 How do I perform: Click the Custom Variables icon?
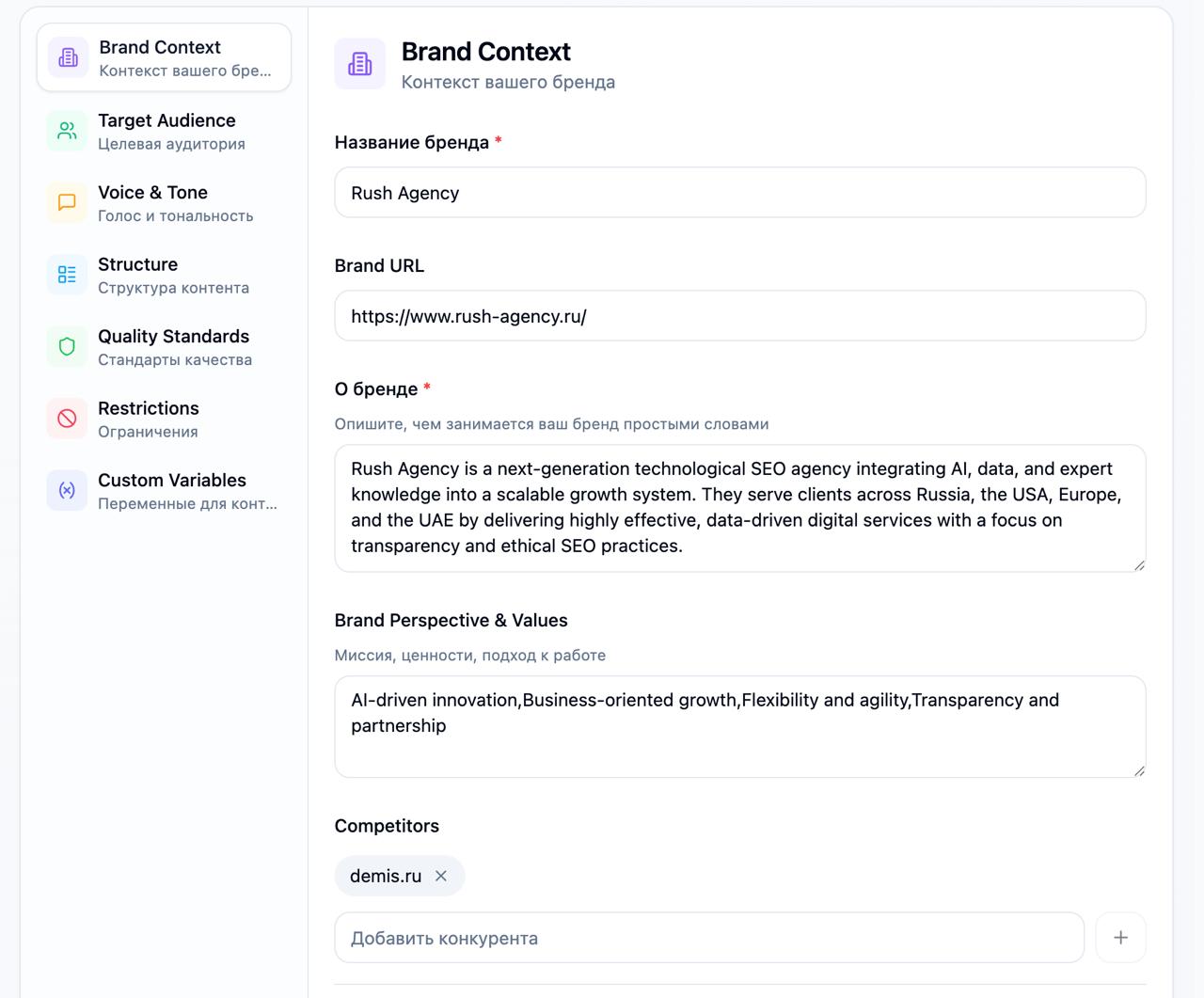67,490
